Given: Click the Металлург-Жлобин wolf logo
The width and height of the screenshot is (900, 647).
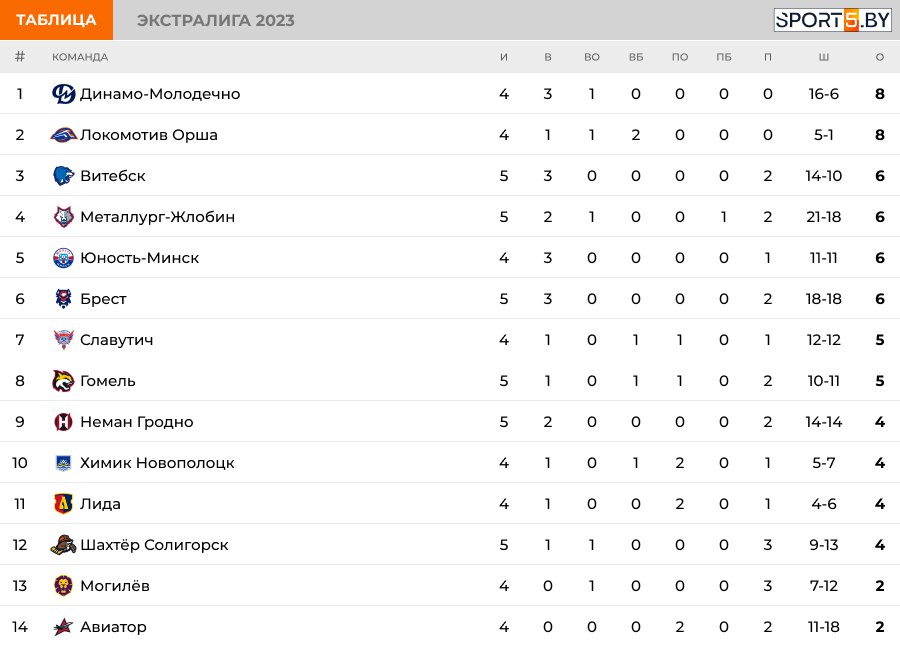Looking at the screenshot, I should point(63,217).
